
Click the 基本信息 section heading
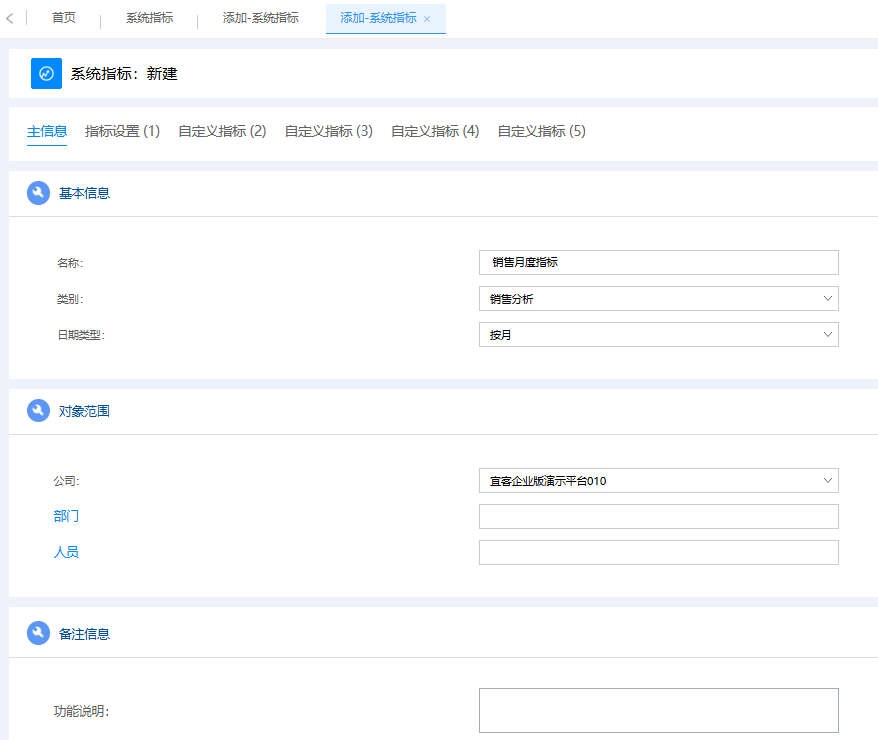[x=85, y=193]
